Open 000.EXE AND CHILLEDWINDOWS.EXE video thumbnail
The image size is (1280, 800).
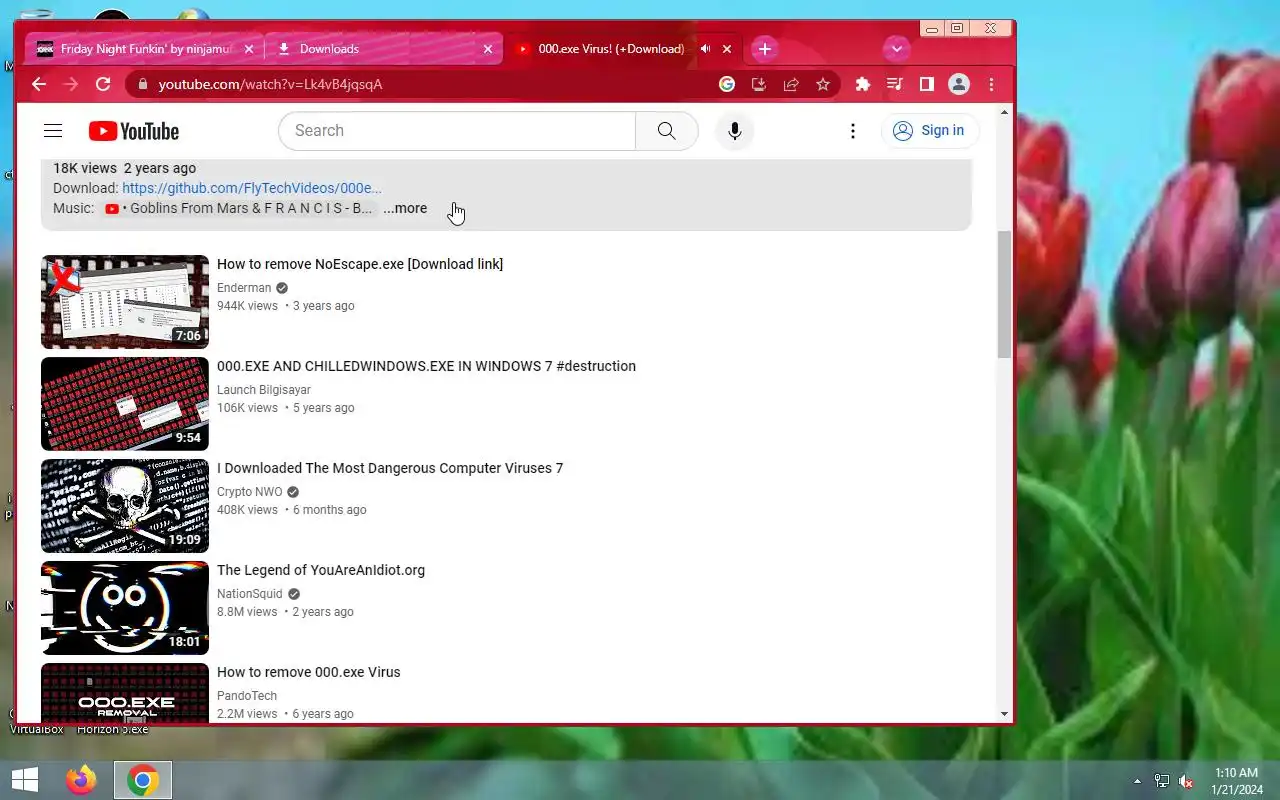[125, 404]
